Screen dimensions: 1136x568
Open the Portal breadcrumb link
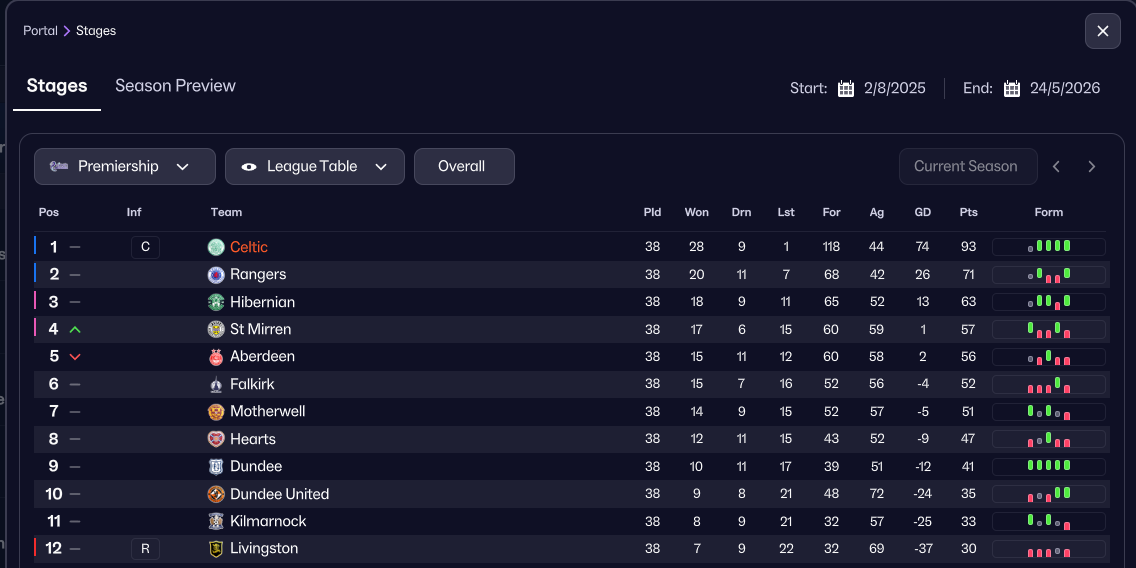[41, 31]
